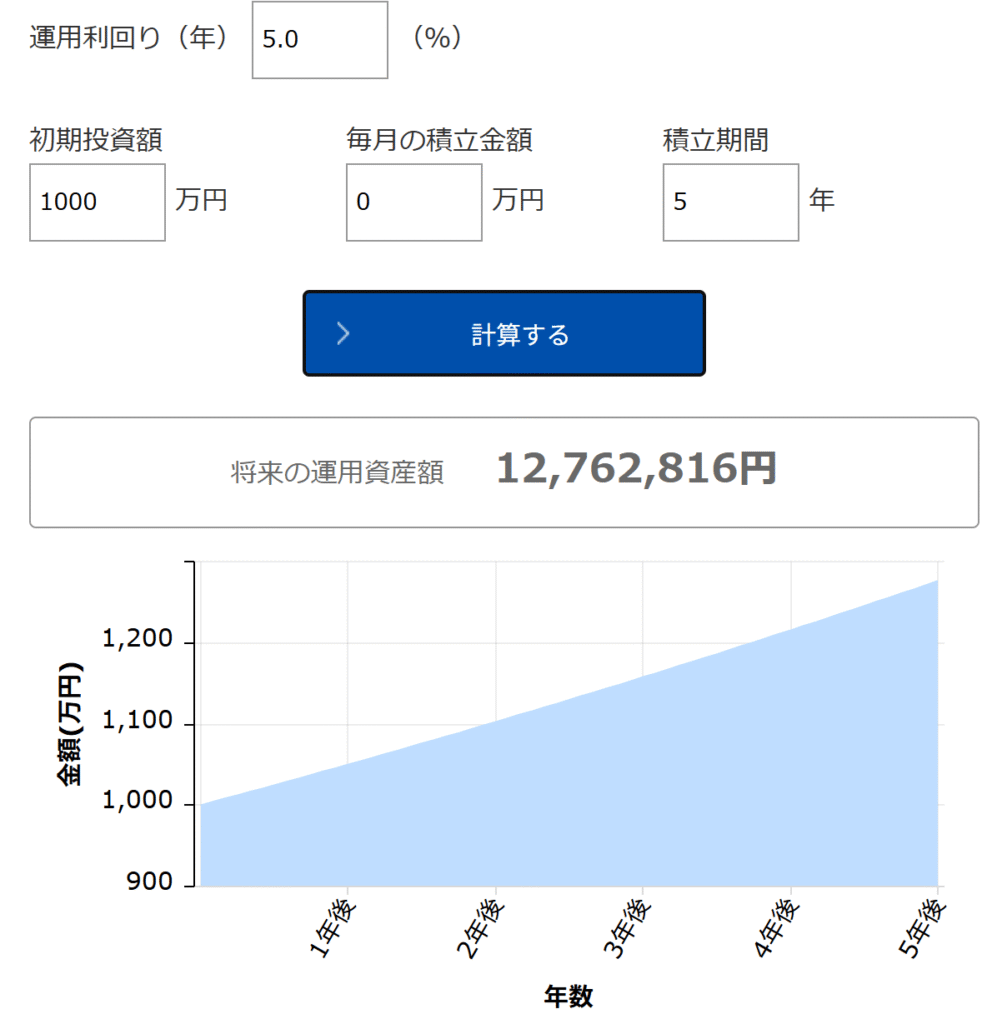
Task: Click the 運用利回り（年） label
Action: coord(130,39)
